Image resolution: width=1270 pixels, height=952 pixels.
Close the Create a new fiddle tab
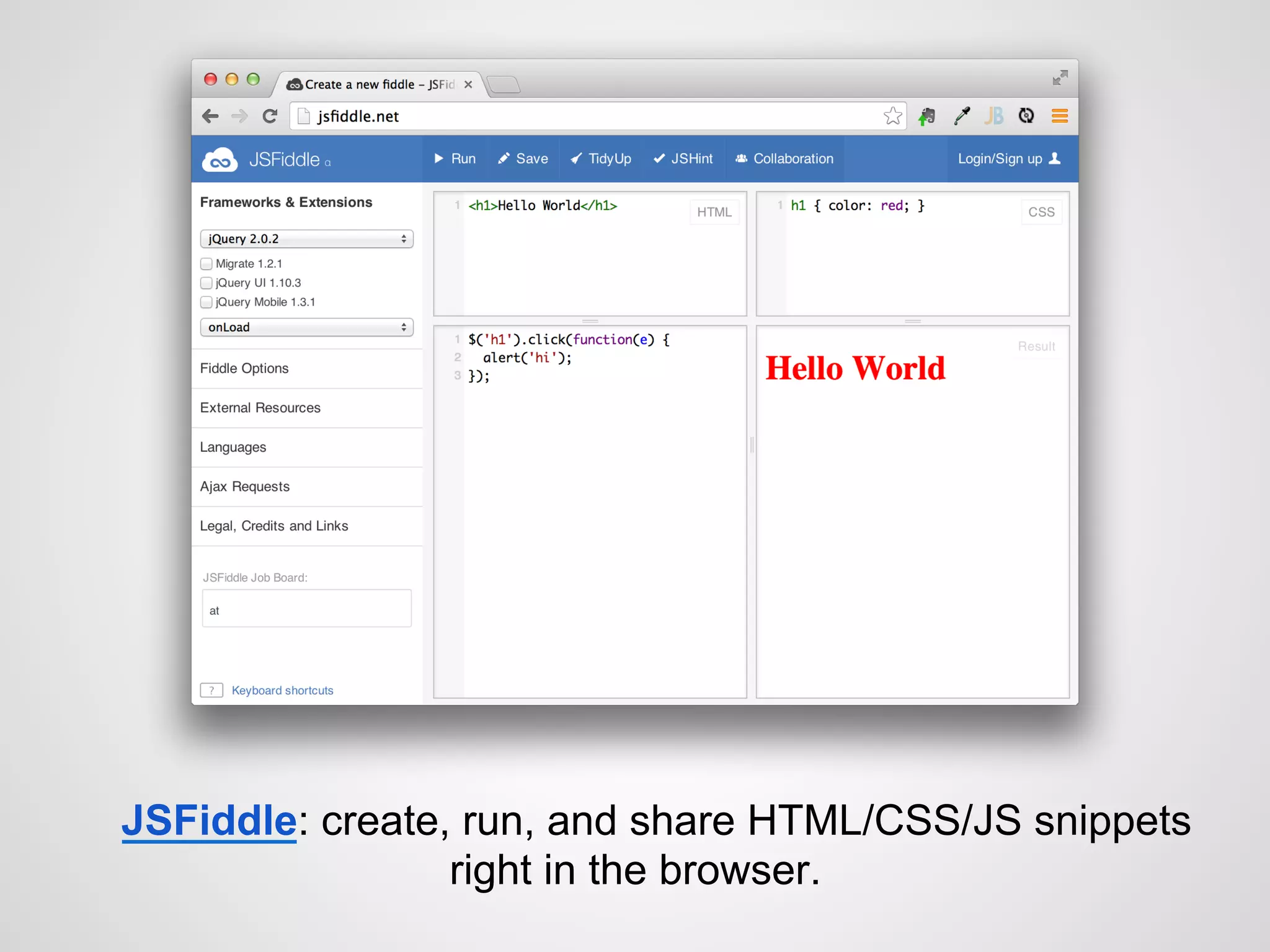tap(468, 84)
